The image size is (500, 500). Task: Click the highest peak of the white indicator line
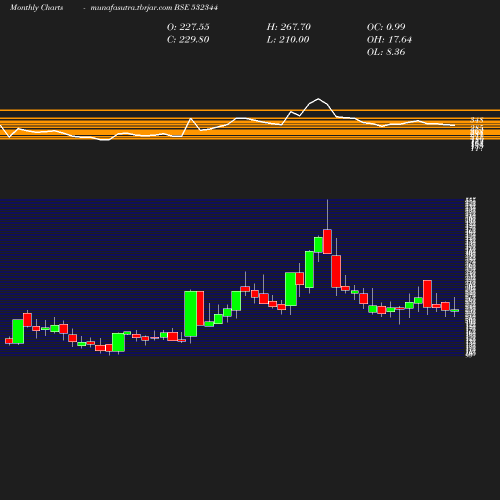(318, 99)
